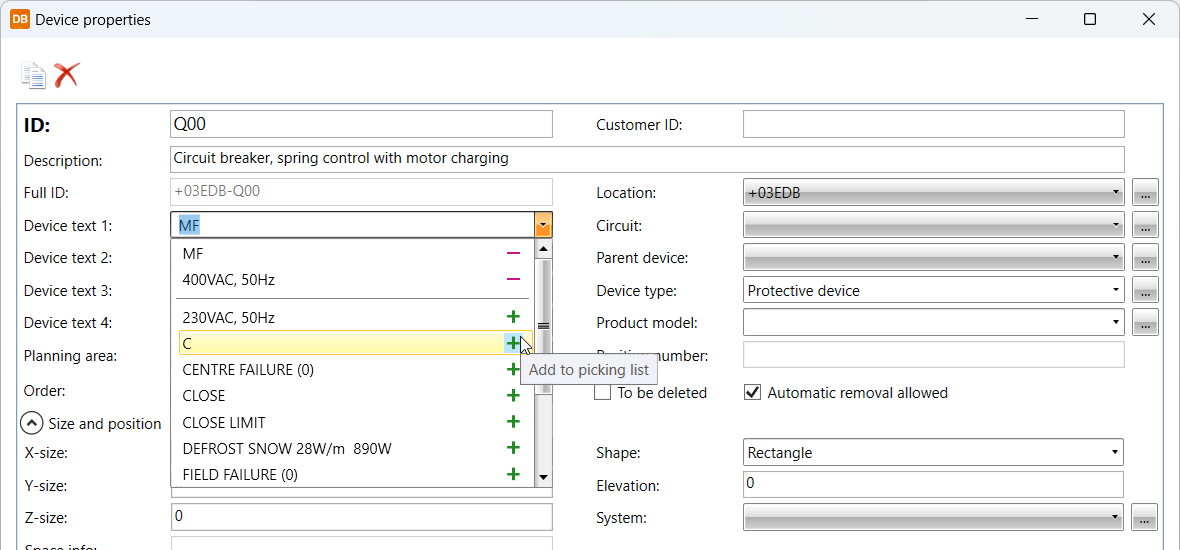
Task: Click the copy document icon in toolbar
Action: coord(34,75)
